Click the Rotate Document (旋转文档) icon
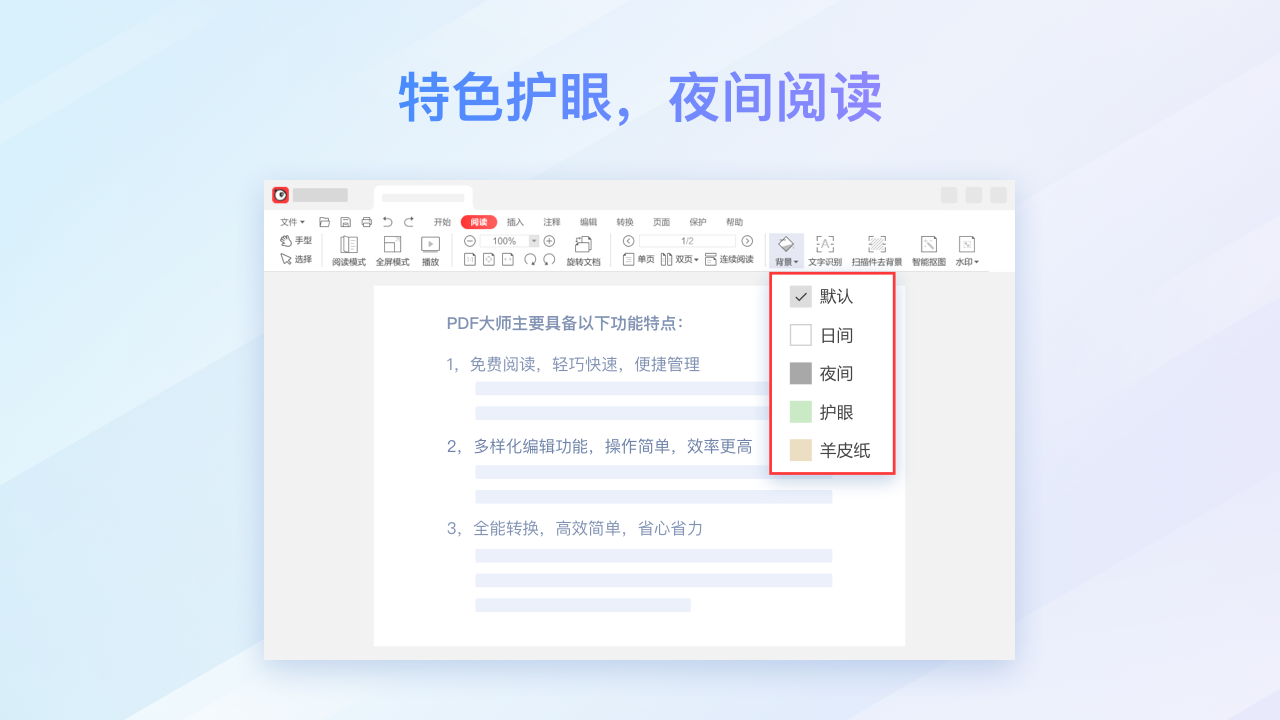This screenshot has height=720, width=1280. click(x=583, y=245)
